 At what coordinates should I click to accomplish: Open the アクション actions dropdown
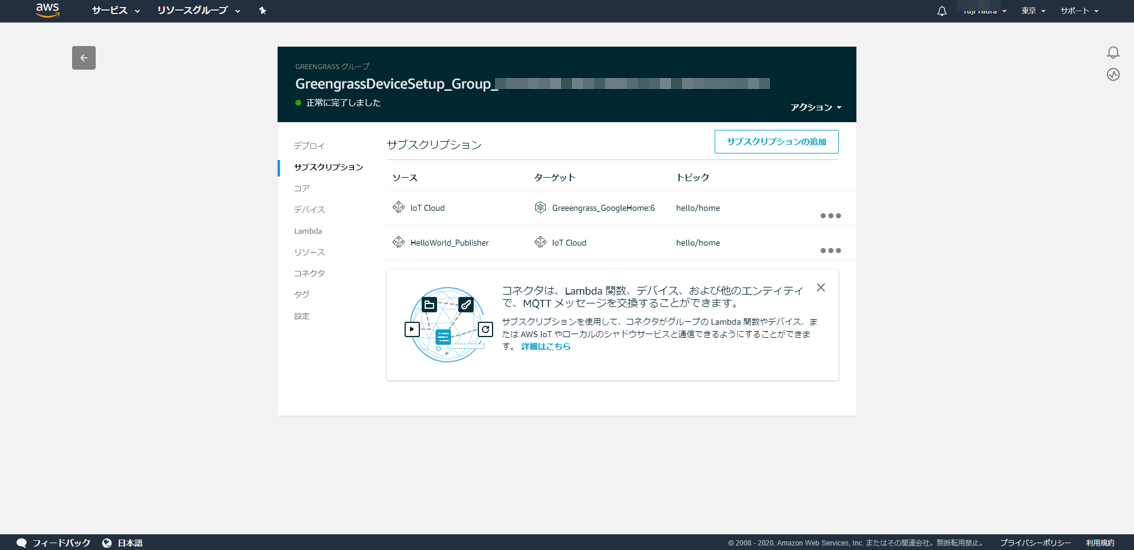coord(816,107)
